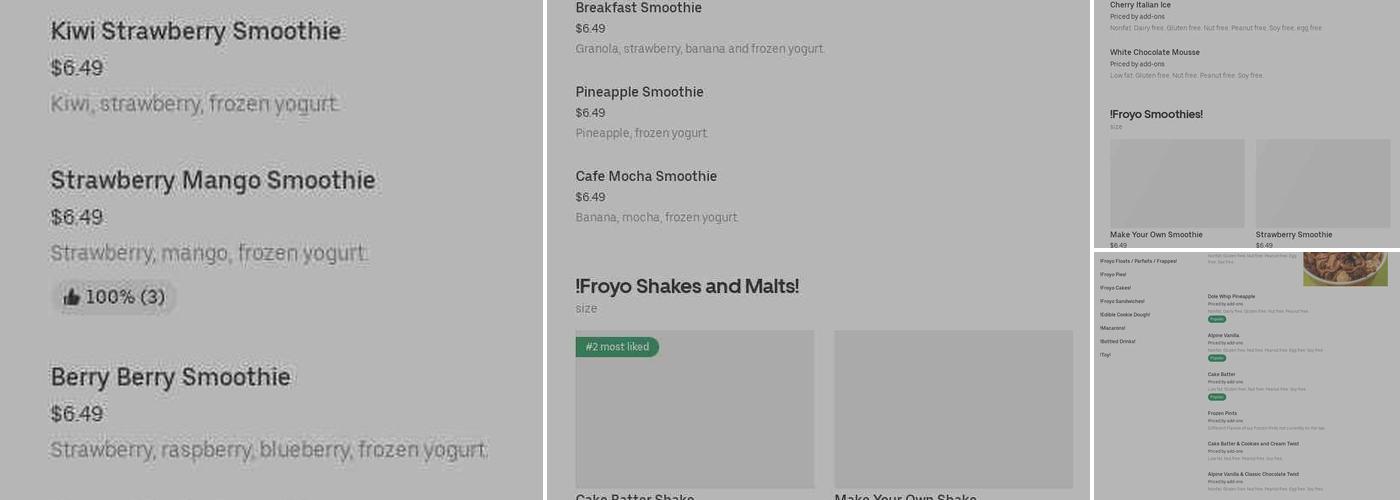
Task: Go to !Froyo Floats / Parfaits / Frappes! category
Action: 1138,261
